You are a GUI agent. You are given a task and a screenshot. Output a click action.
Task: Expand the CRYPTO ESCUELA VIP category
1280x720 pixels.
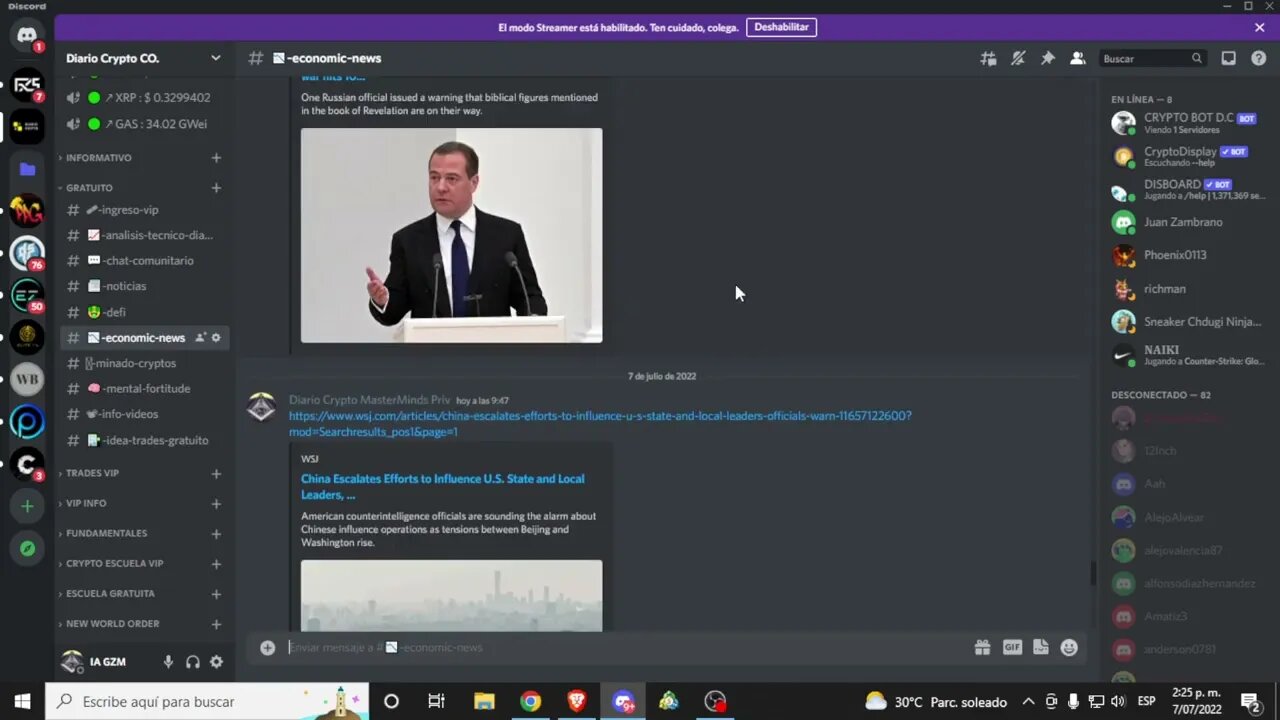pos(114,563)
